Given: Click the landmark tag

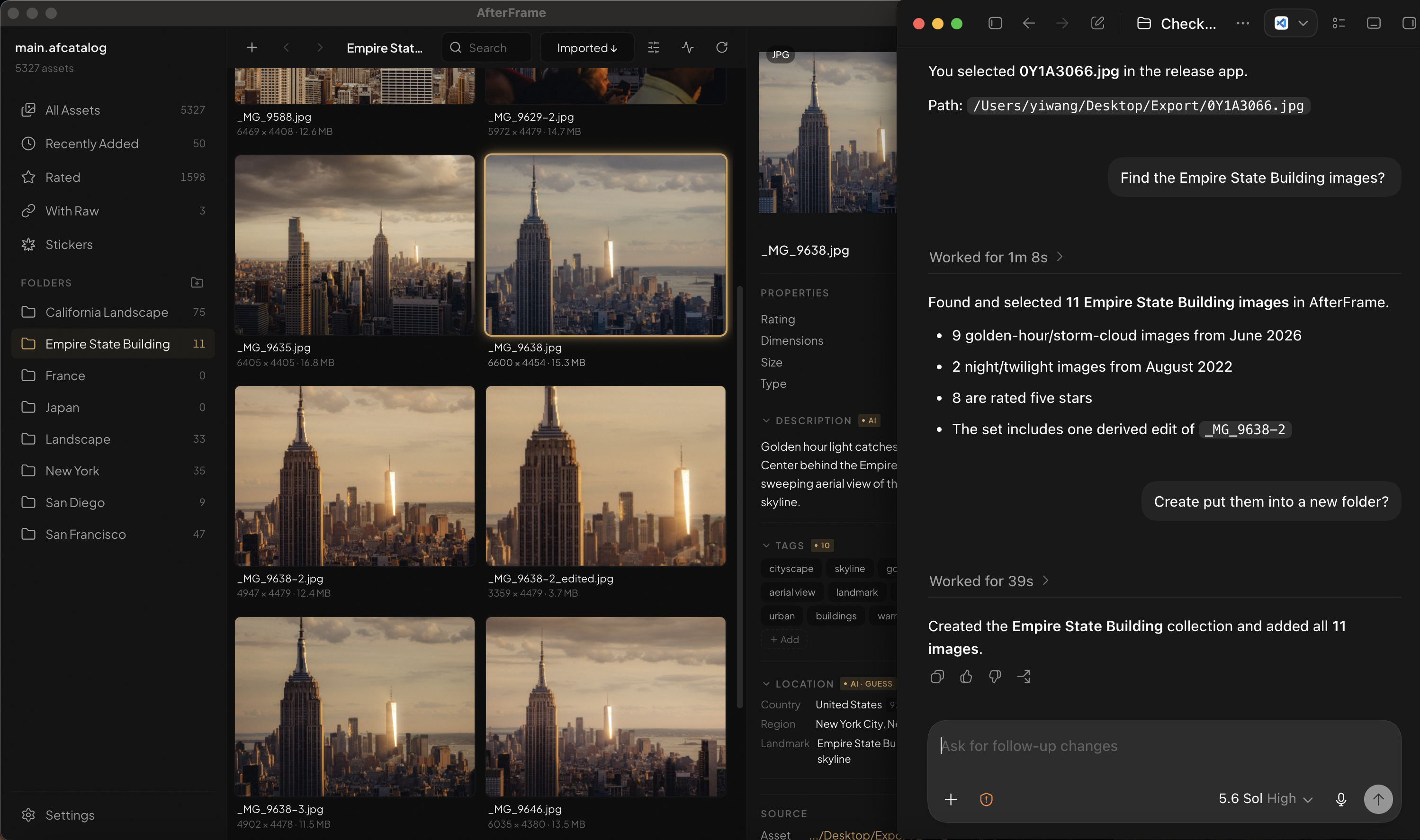Looking at the screenshot, I should (x=857, y=592).
